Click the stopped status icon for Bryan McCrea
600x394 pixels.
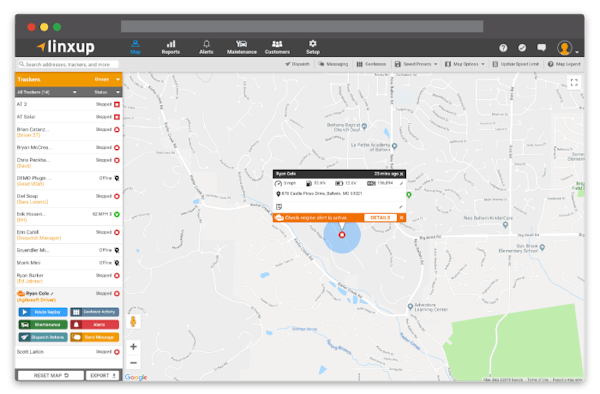(x=117, y=147)
